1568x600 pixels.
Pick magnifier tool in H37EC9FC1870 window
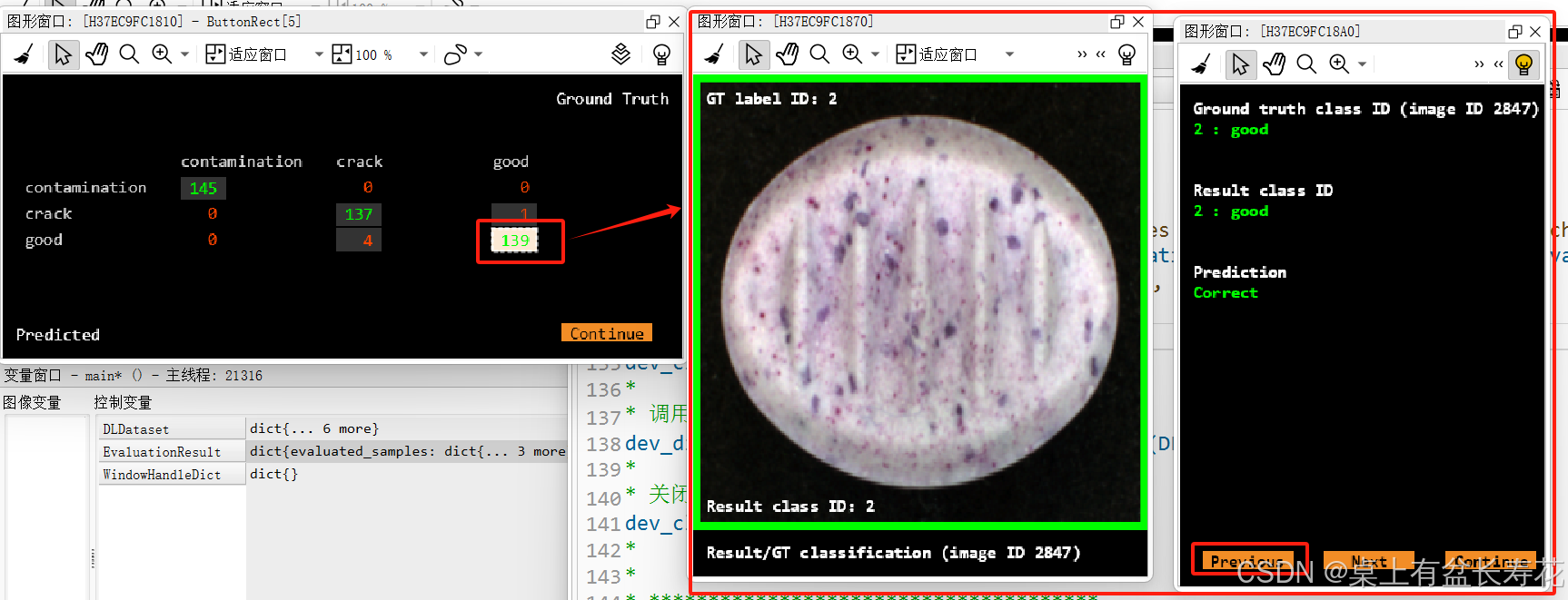(819, 54)
